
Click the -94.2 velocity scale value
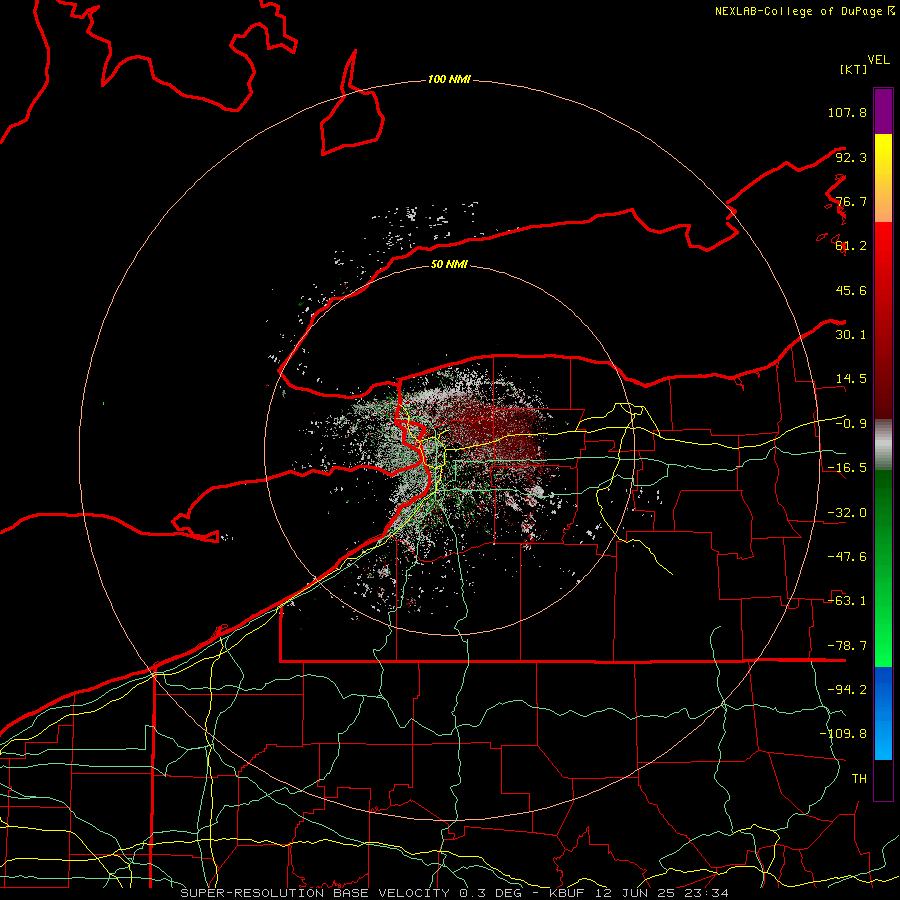point(847,690)
